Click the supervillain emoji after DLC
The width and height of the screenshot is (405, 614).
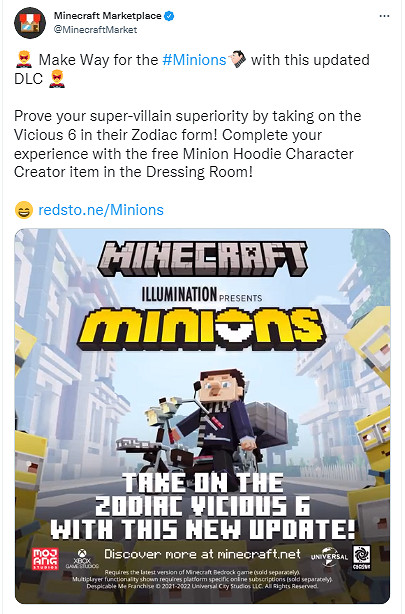[57, 79]
